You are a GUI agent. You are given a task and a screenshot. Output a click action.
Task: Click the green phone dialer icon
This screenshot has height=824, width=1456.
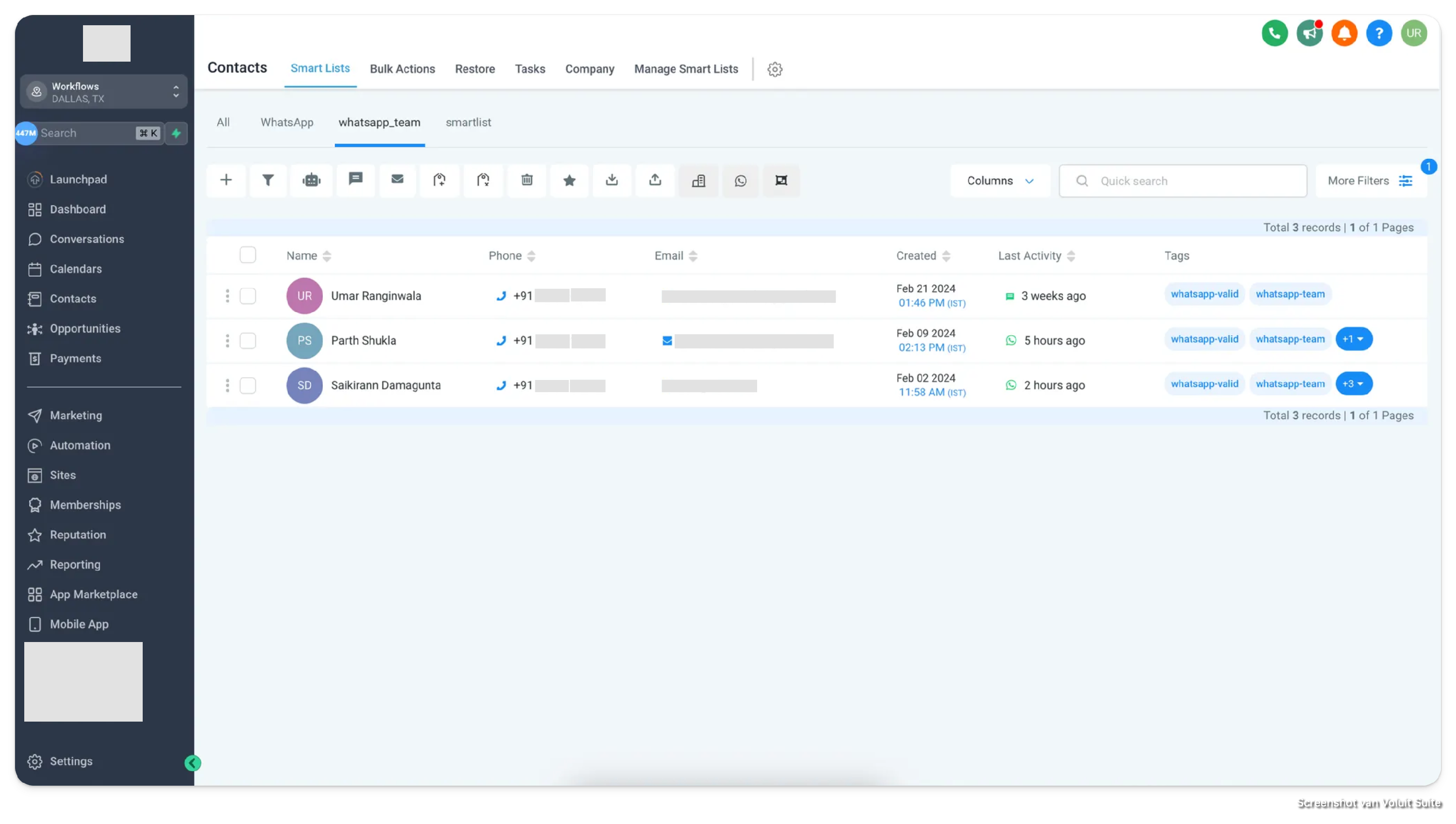1274,33
